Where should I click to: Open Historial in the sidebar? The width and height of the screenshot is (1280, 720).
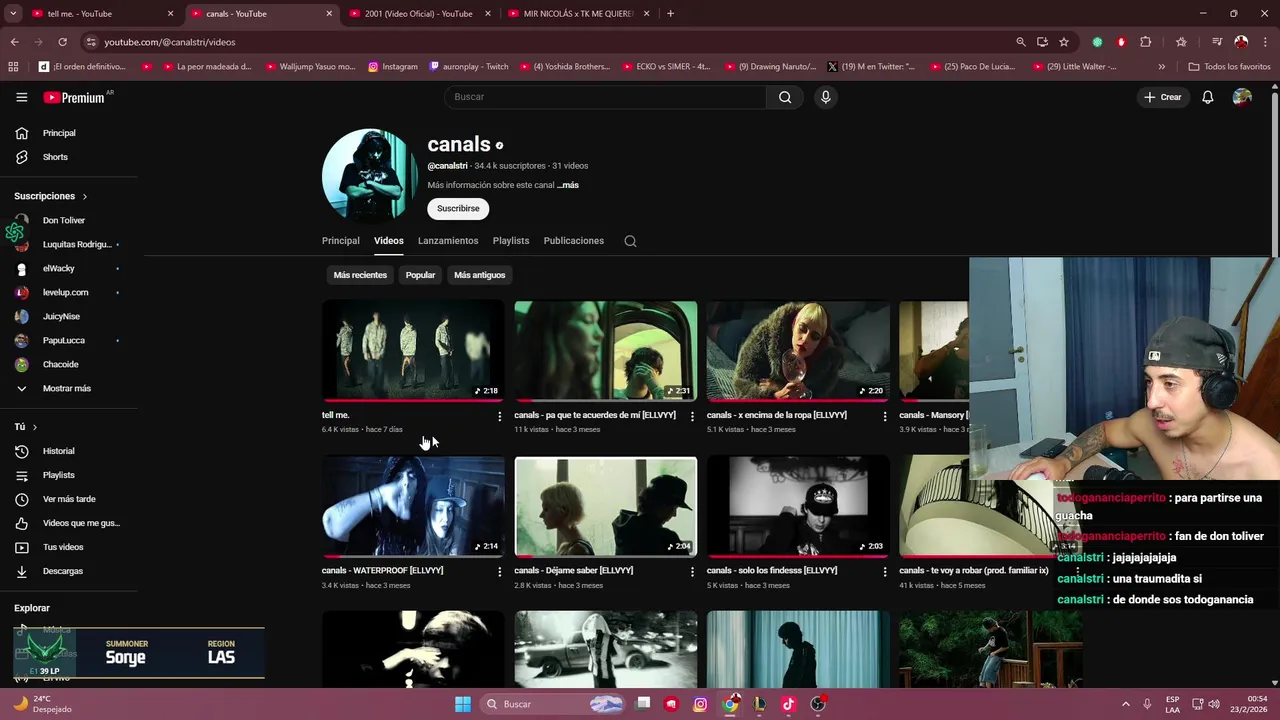(58, 451)
